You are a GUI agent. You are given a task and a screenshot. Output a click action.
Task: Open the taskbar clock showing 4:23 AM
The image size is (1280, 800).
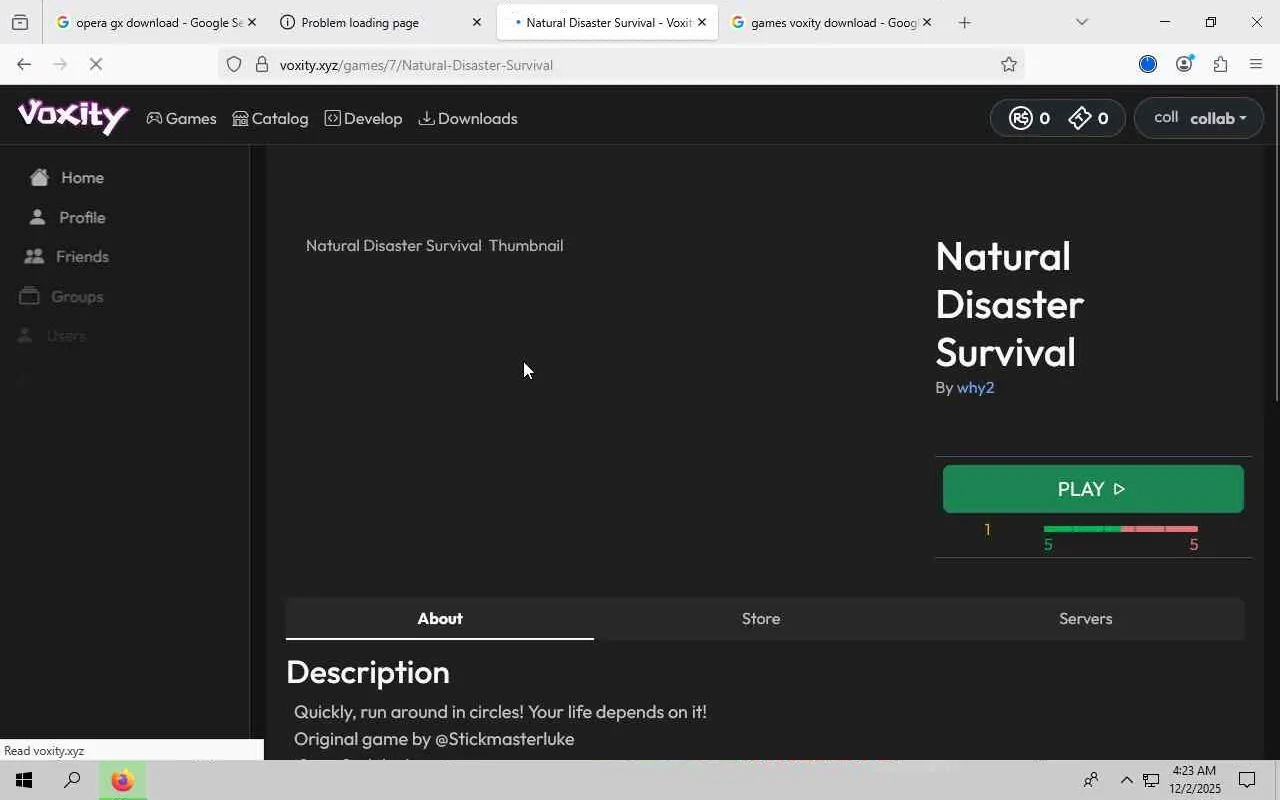[x=1195, y=780]
